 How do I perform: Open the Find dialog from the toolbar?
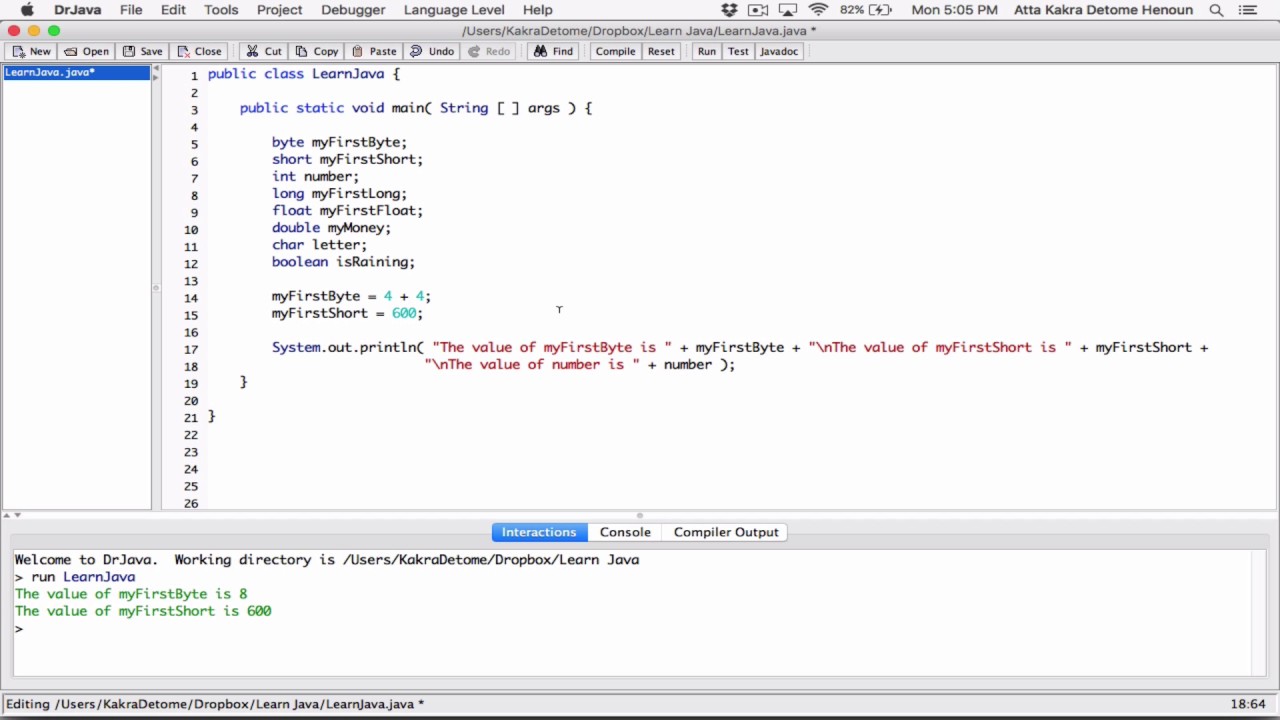coord(553,51)
